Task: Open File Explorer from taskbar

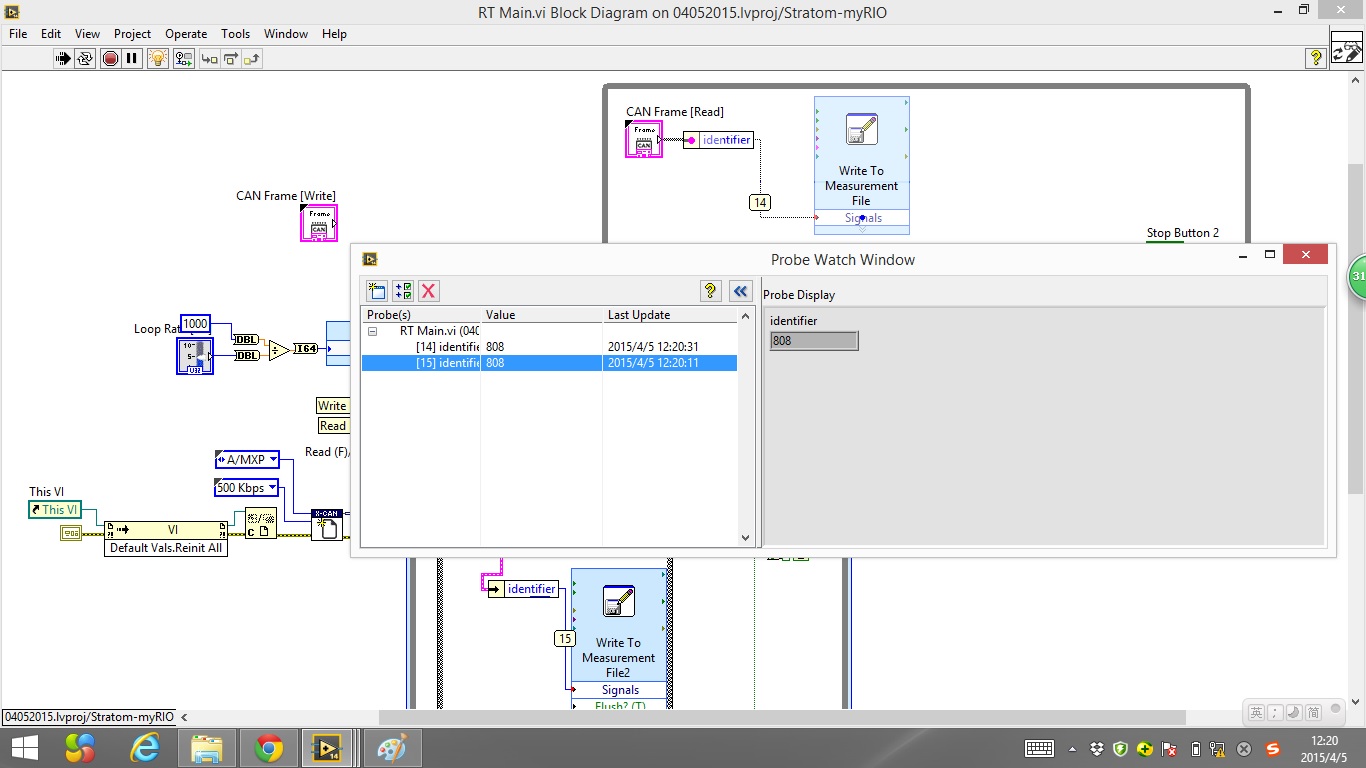Action: (207, 748)
